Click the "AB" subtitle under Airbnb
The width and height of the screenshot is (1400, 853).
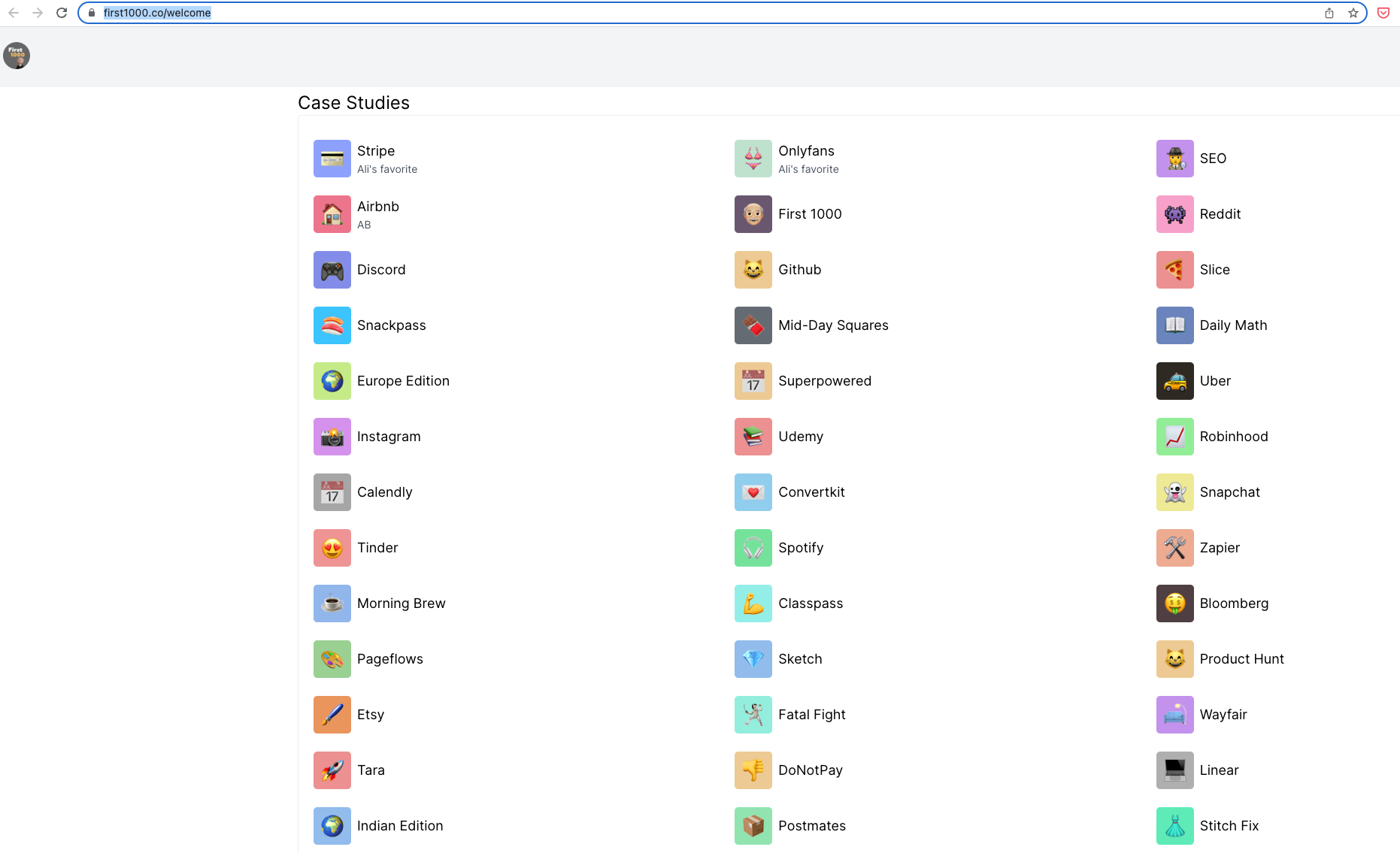364,225
